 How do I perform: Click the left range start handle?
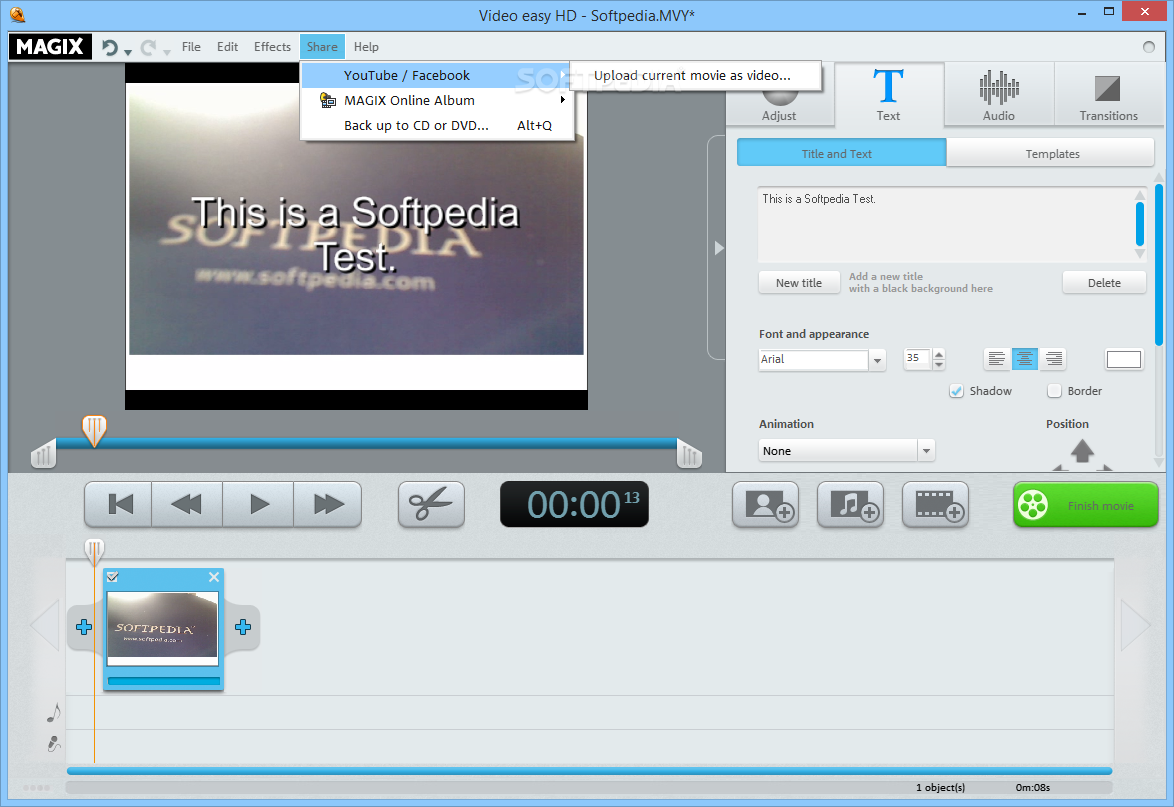click(x=43, y=454)
